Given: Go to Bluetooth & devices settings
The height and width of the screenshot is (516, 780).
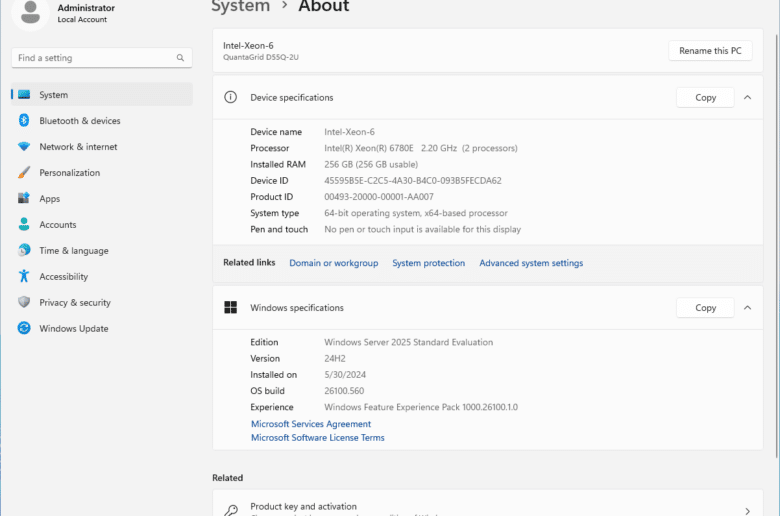Looking at the screenshot, I should [x=102, y=120].
